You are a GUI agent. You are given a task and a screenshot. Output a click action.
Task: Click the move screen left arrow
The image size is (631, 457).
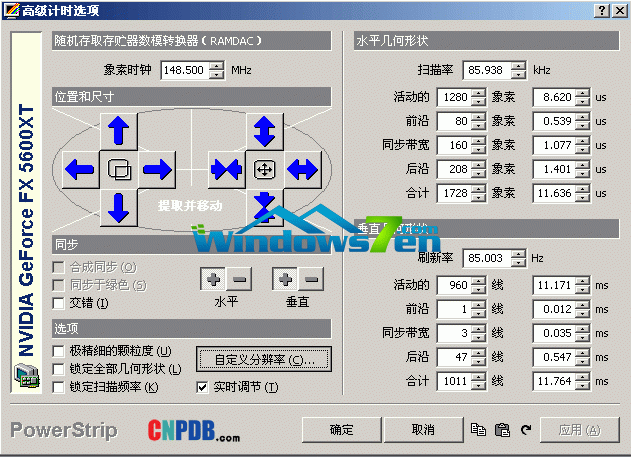(x=80, y=168)
